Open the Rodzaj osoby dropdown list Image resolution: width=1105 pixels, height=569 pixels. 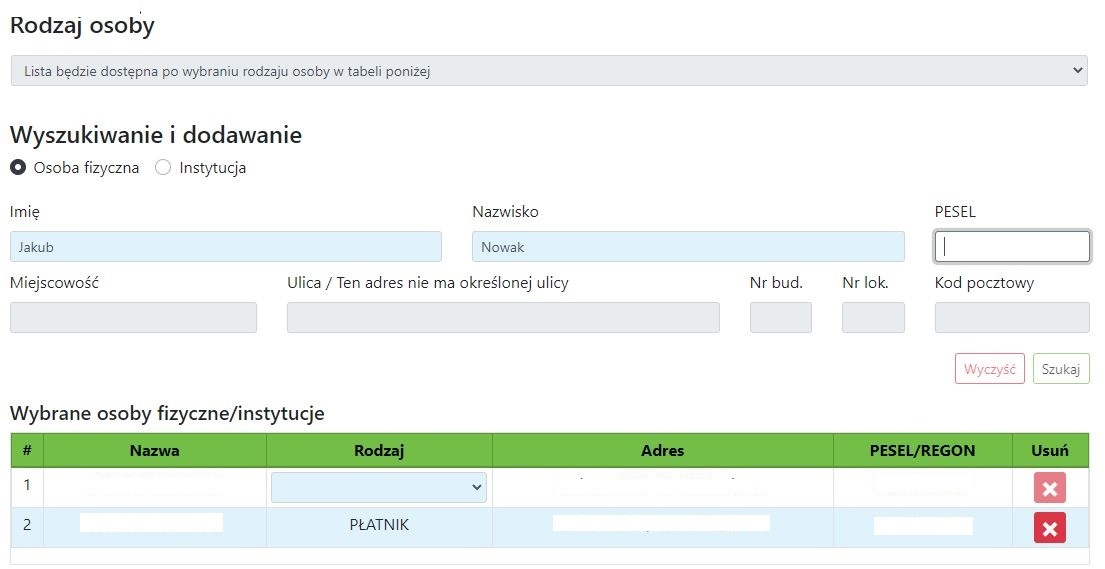point(548,71)
